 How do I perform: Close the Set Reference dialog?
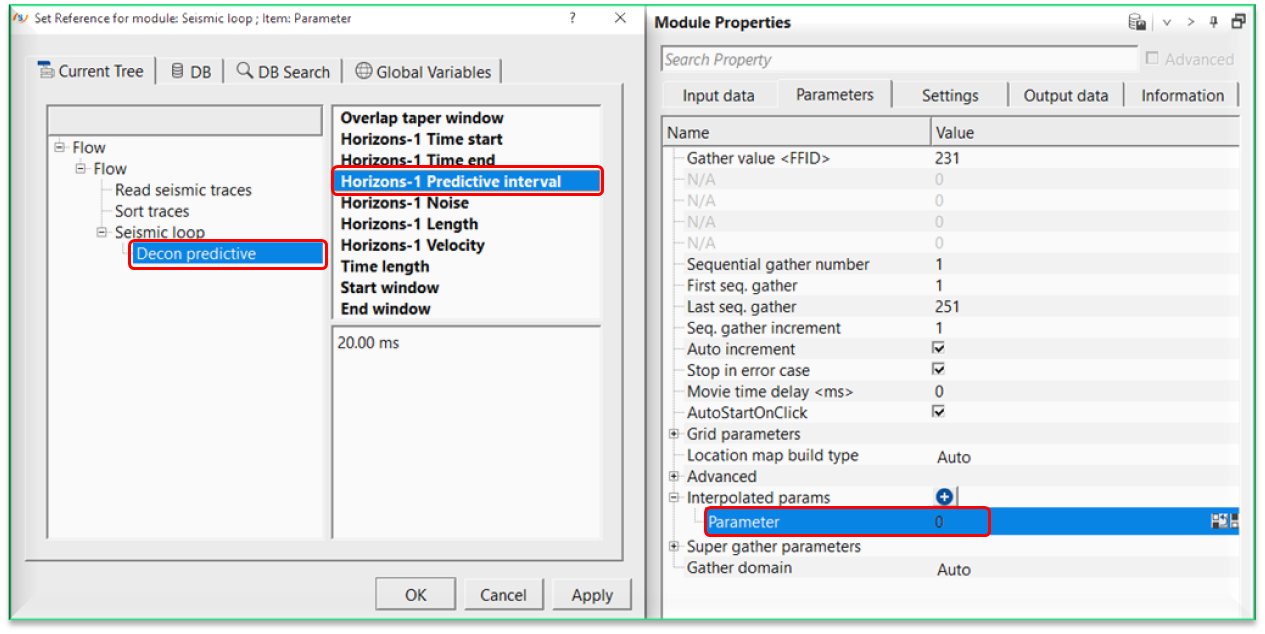[620, 18]
